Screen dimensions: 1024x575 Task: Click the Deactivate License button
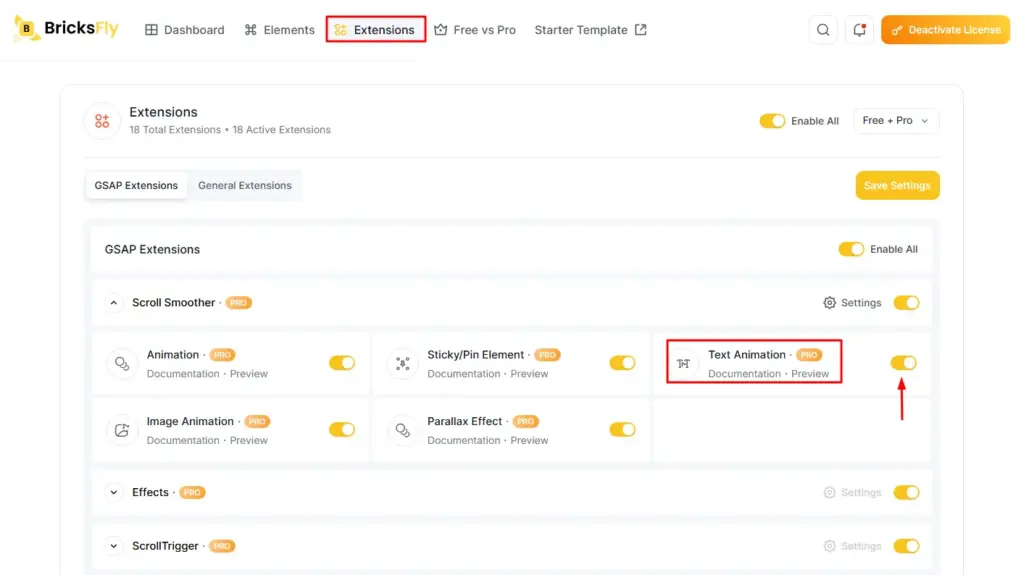(945, 30)
